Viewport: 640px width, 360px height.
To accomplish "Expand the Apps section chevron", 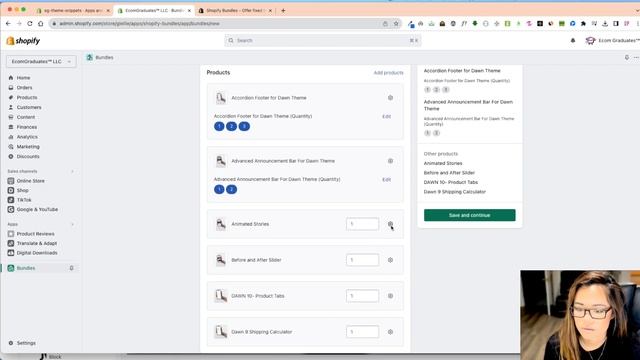I will pyautogui.click(x=73, y=224).
